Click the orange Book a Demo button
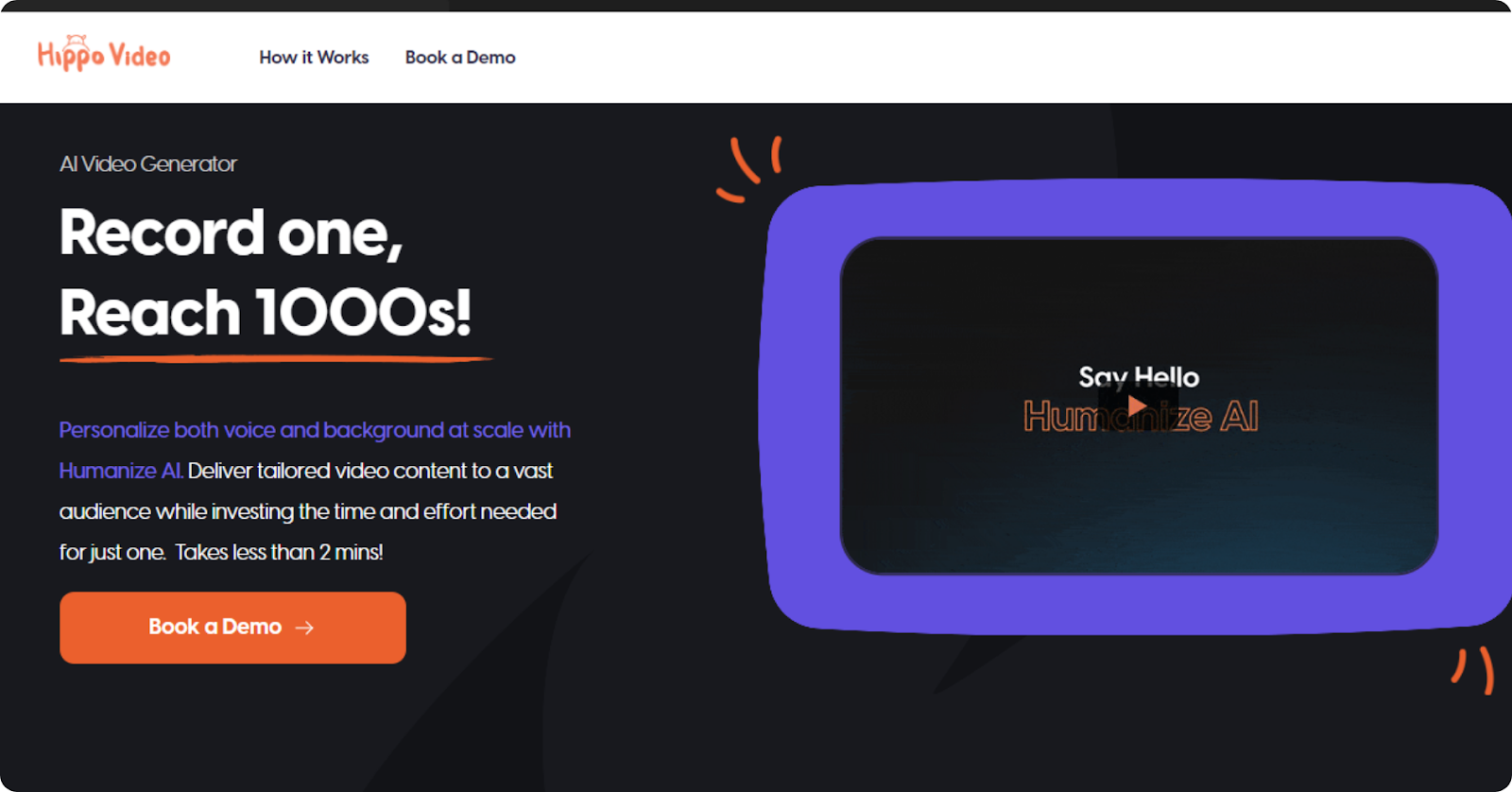Image resolution: width=1512 pixels, height=792 pixels. coord(232,628)
